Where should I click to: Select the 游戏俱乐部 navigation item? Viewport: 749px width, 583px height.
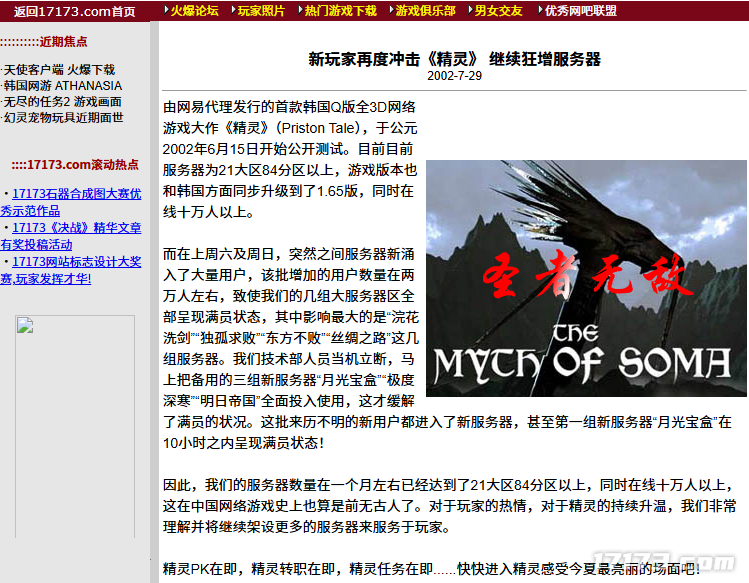point(425,11)
